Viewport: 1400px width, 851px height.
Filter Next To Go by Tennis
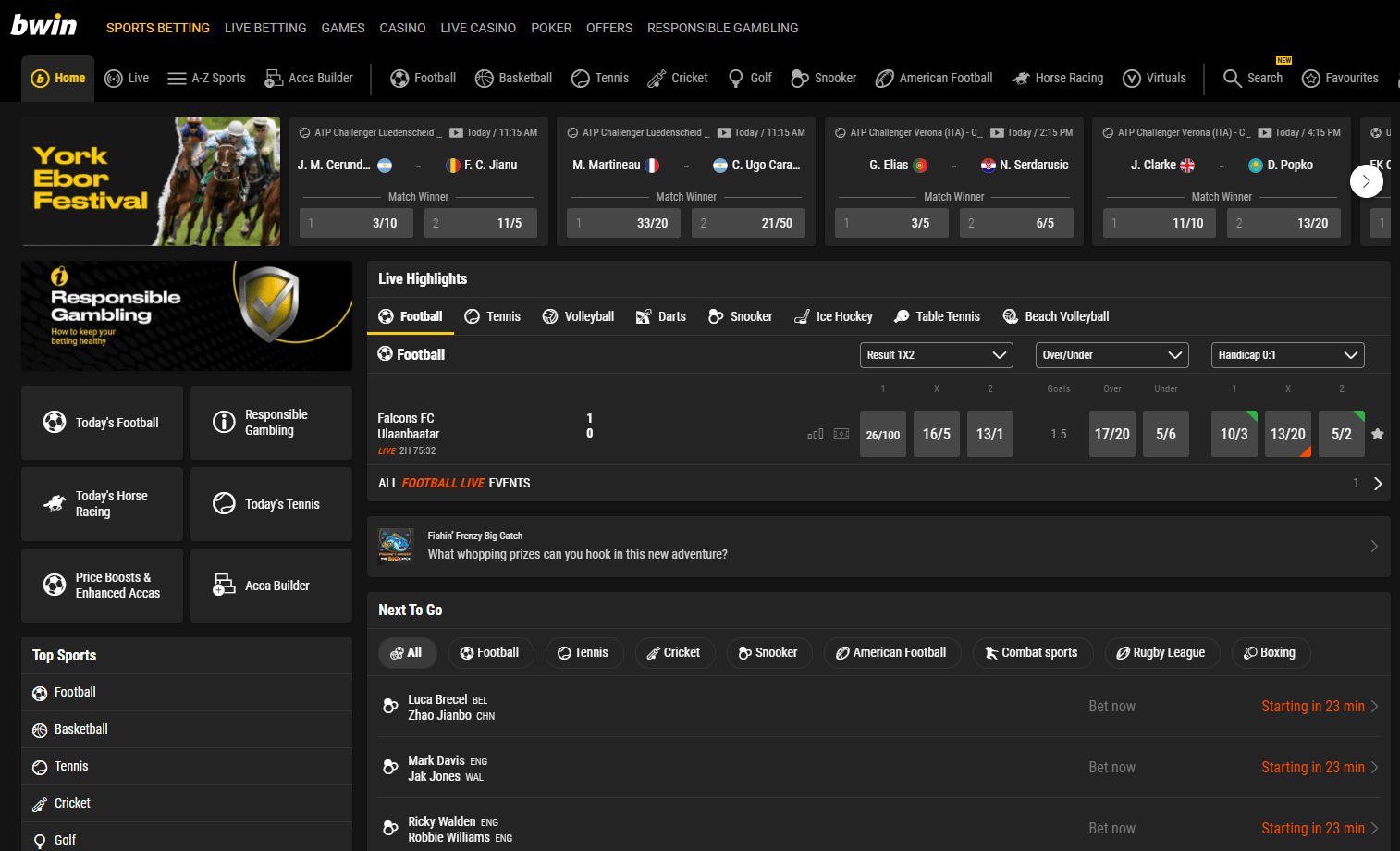pos(583,653)
